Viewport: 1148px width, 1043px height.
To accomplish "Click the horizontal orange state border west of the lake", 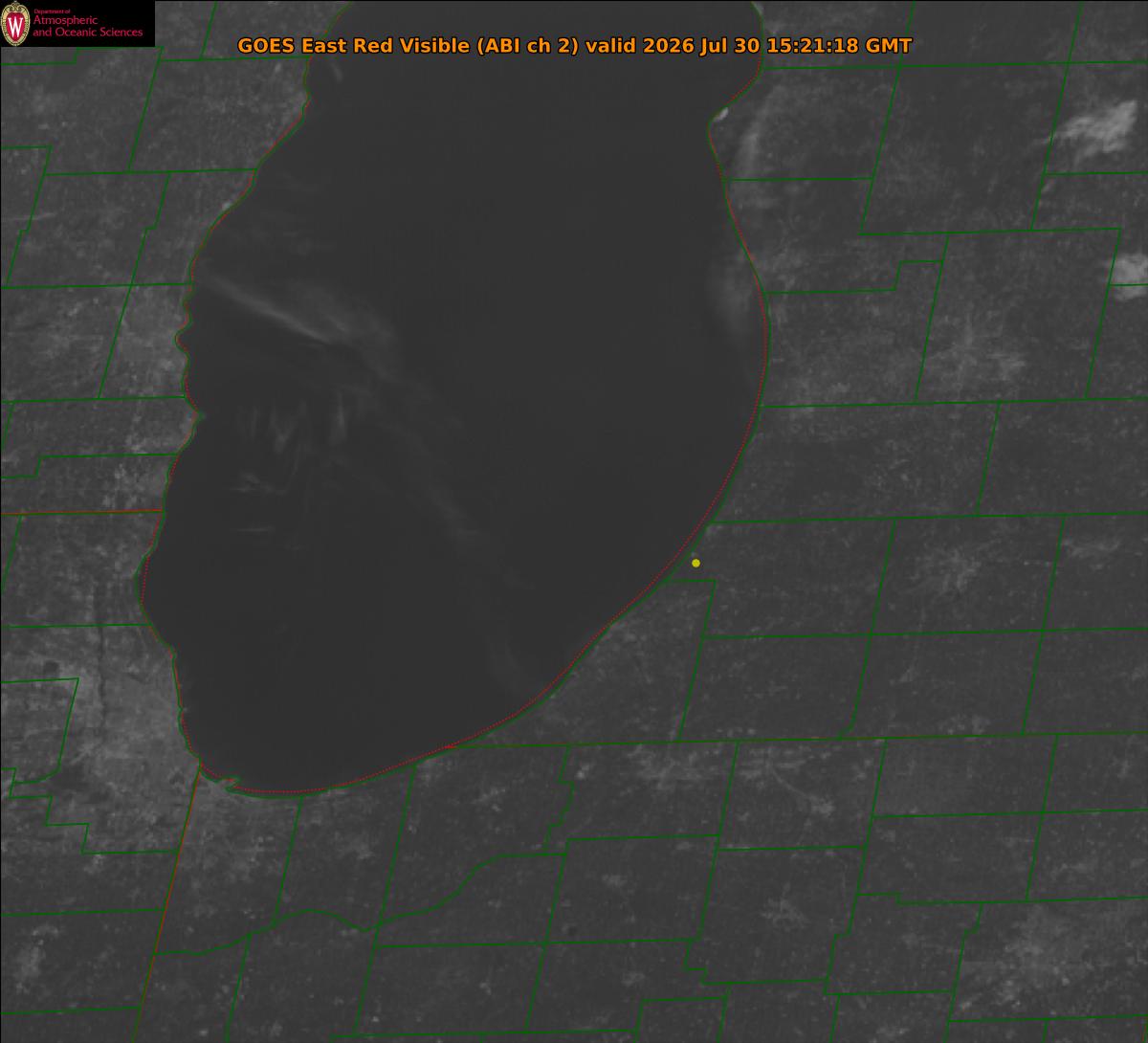I will tap(81, 512).
